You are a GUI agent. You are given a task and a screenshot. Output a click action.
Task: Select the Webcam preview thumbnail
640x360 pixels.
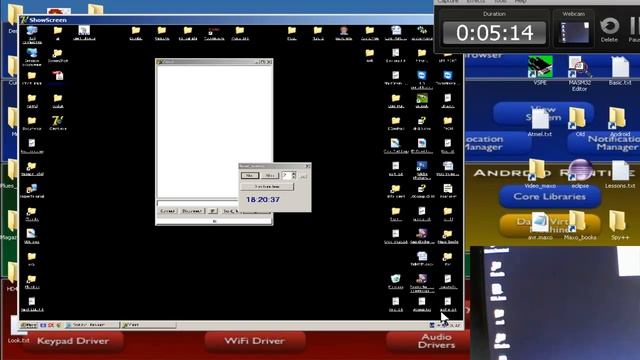click(575, 32)
